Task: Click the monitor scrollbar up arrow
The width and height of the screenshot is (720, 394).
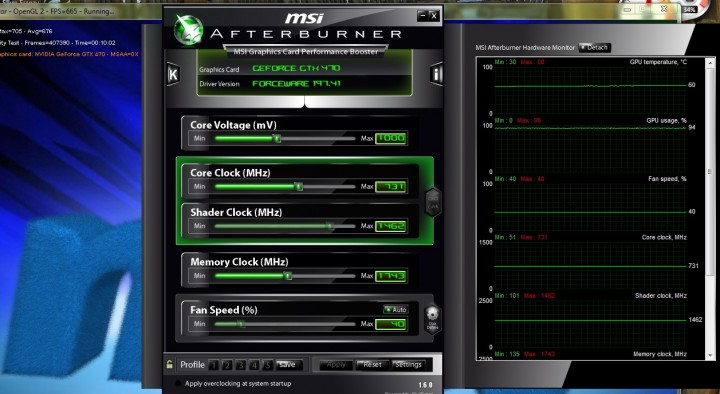Action: point(711,61)
